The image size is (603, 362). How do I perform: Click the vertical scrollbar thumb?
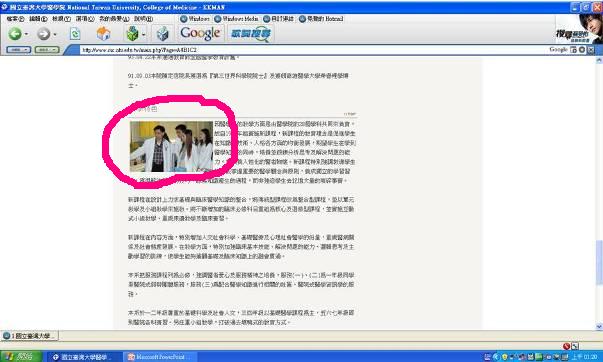599,262
